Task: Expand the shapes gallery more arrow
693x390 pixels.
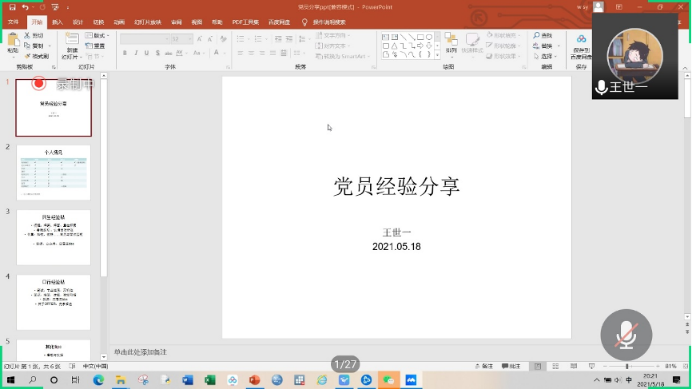Action: click(437, 55)
